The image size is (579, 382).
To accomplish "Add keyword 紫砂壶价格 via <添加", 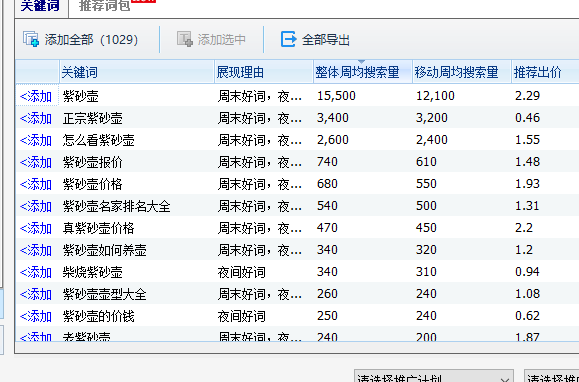I will (35, 184).
